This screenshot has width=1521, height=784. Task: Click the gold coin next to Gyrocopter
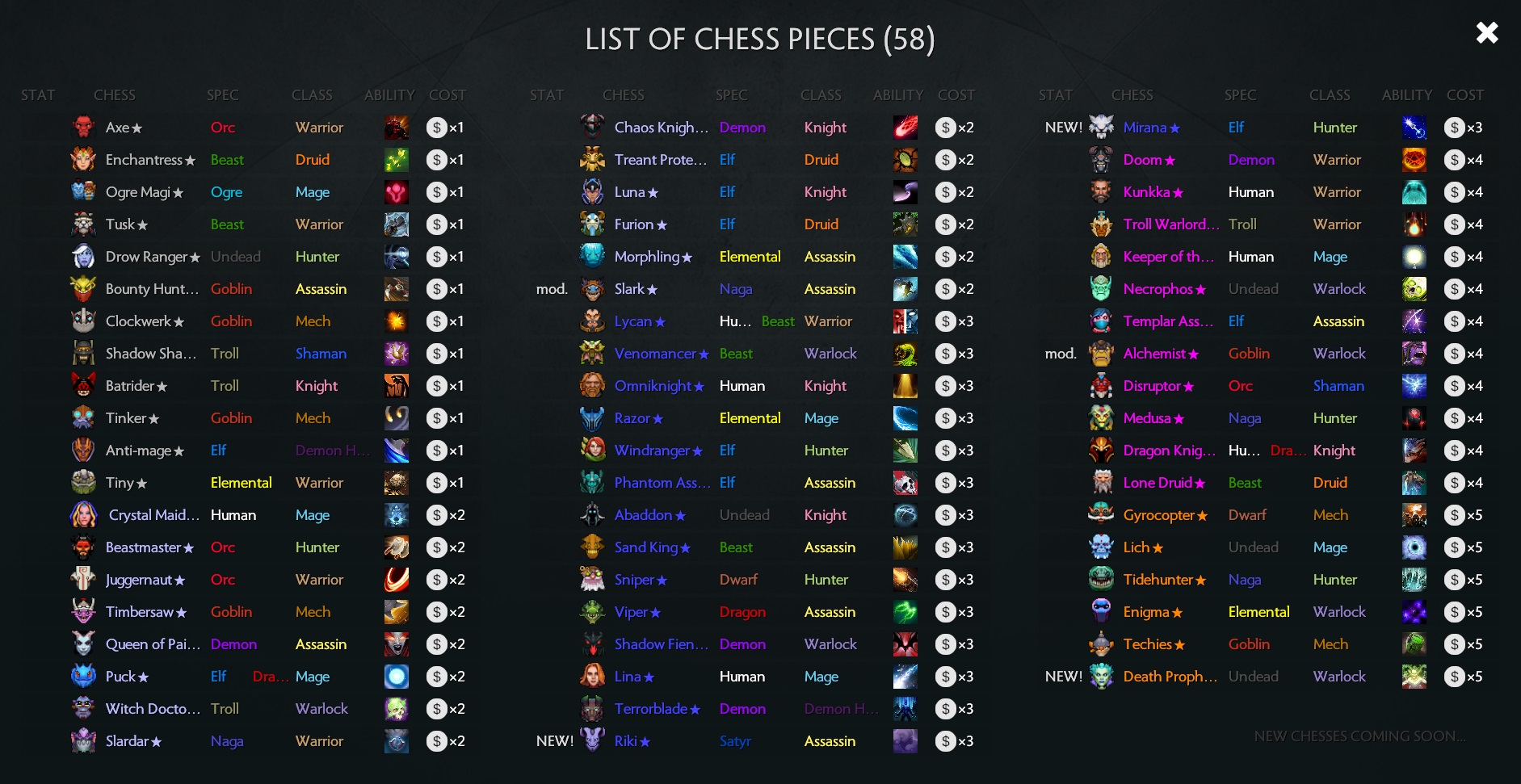tap(1454, 515)
